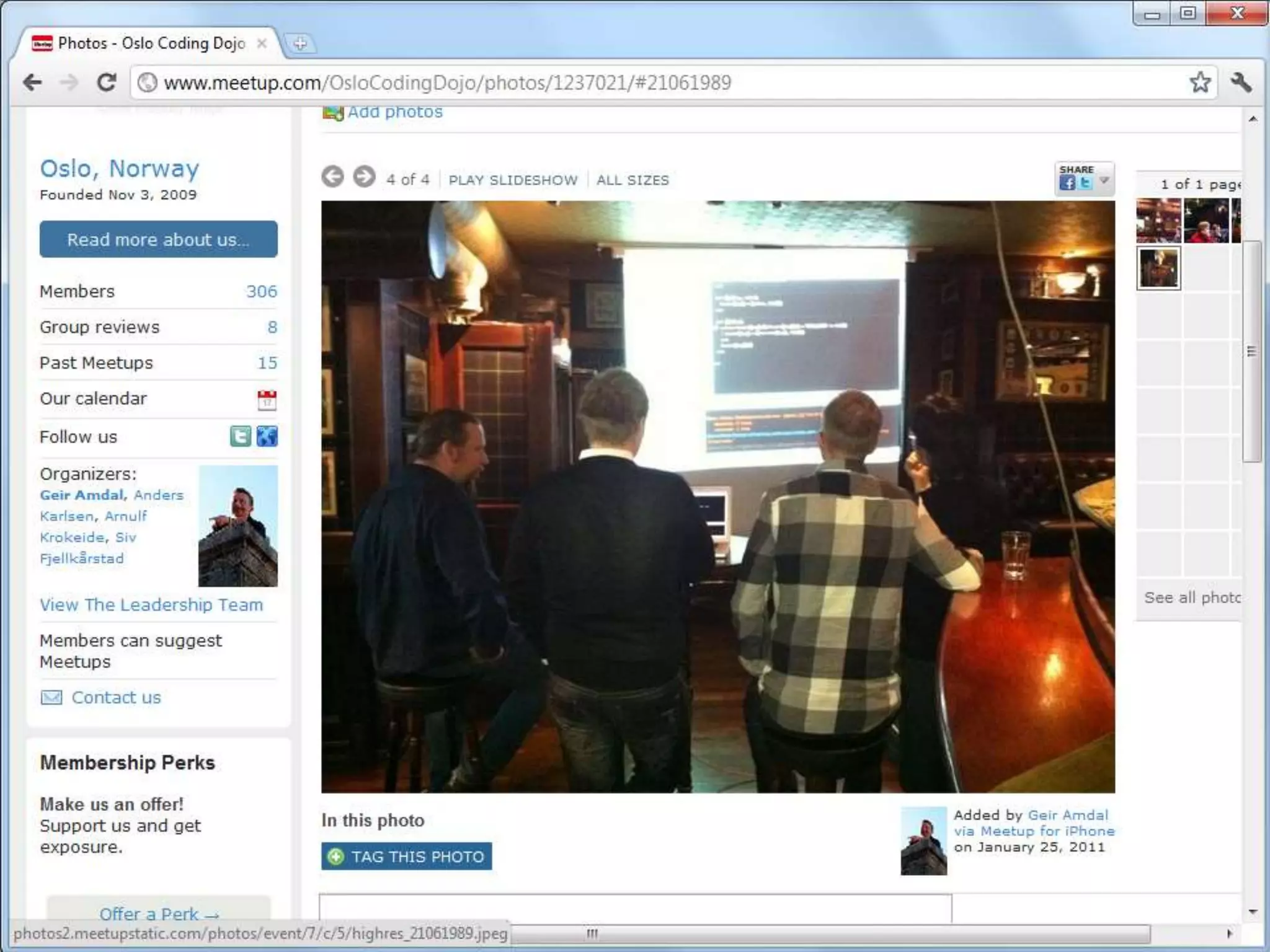Viewport: 1270px width, 952px height.
Task: Click the Twitter Follow us icon
Action: [x=241, y=436]
